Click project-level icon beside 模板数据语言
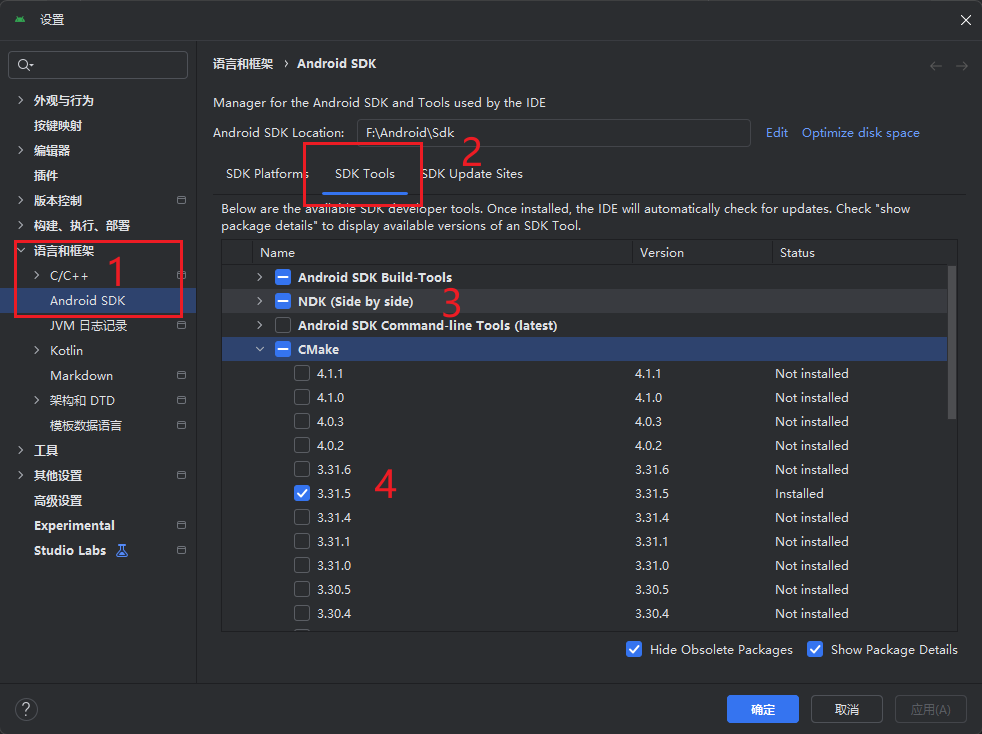982x734 pixels. (x=182, y=425)
